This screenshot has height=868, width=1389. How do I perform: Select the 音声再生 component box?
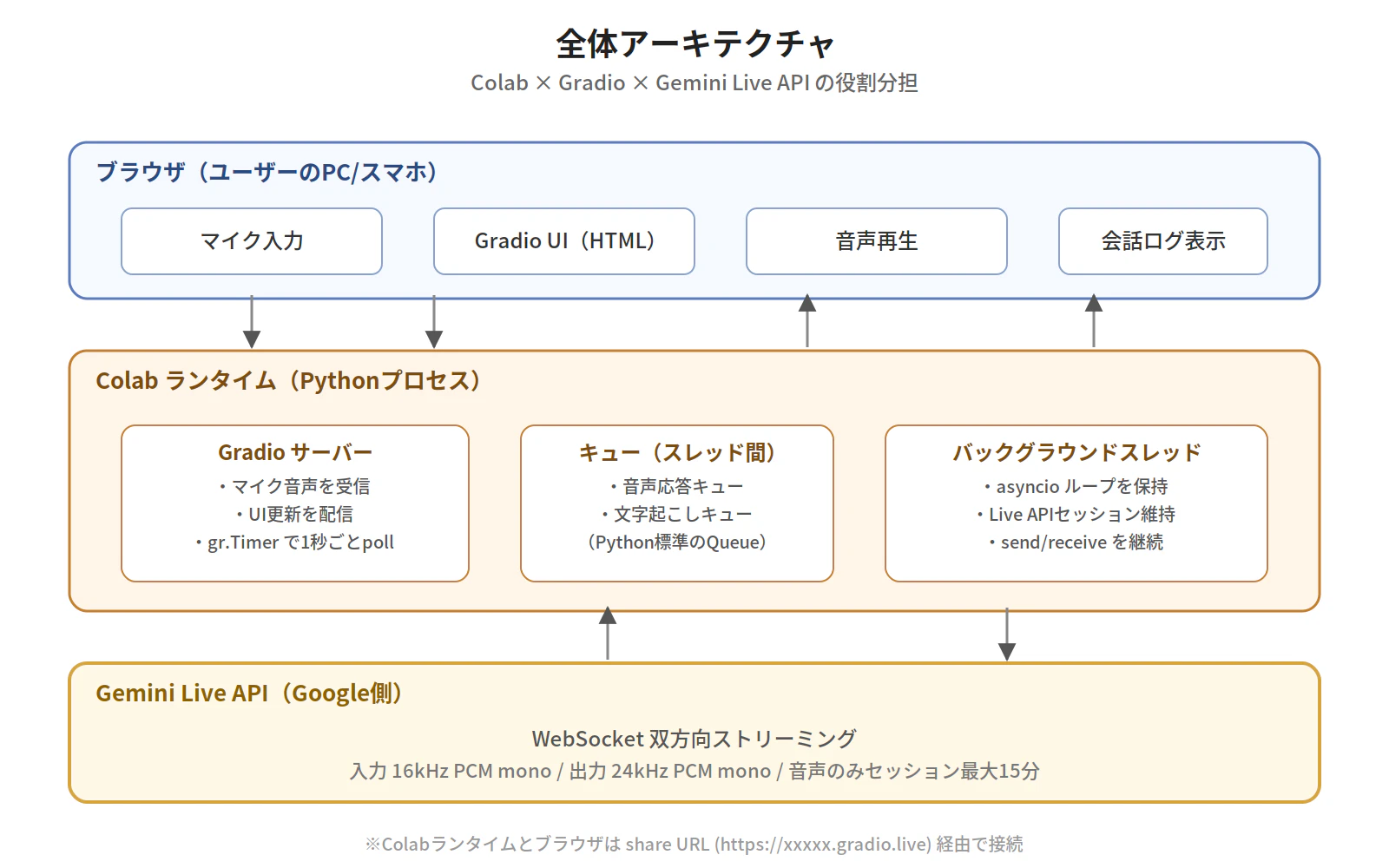coord(874,241)
